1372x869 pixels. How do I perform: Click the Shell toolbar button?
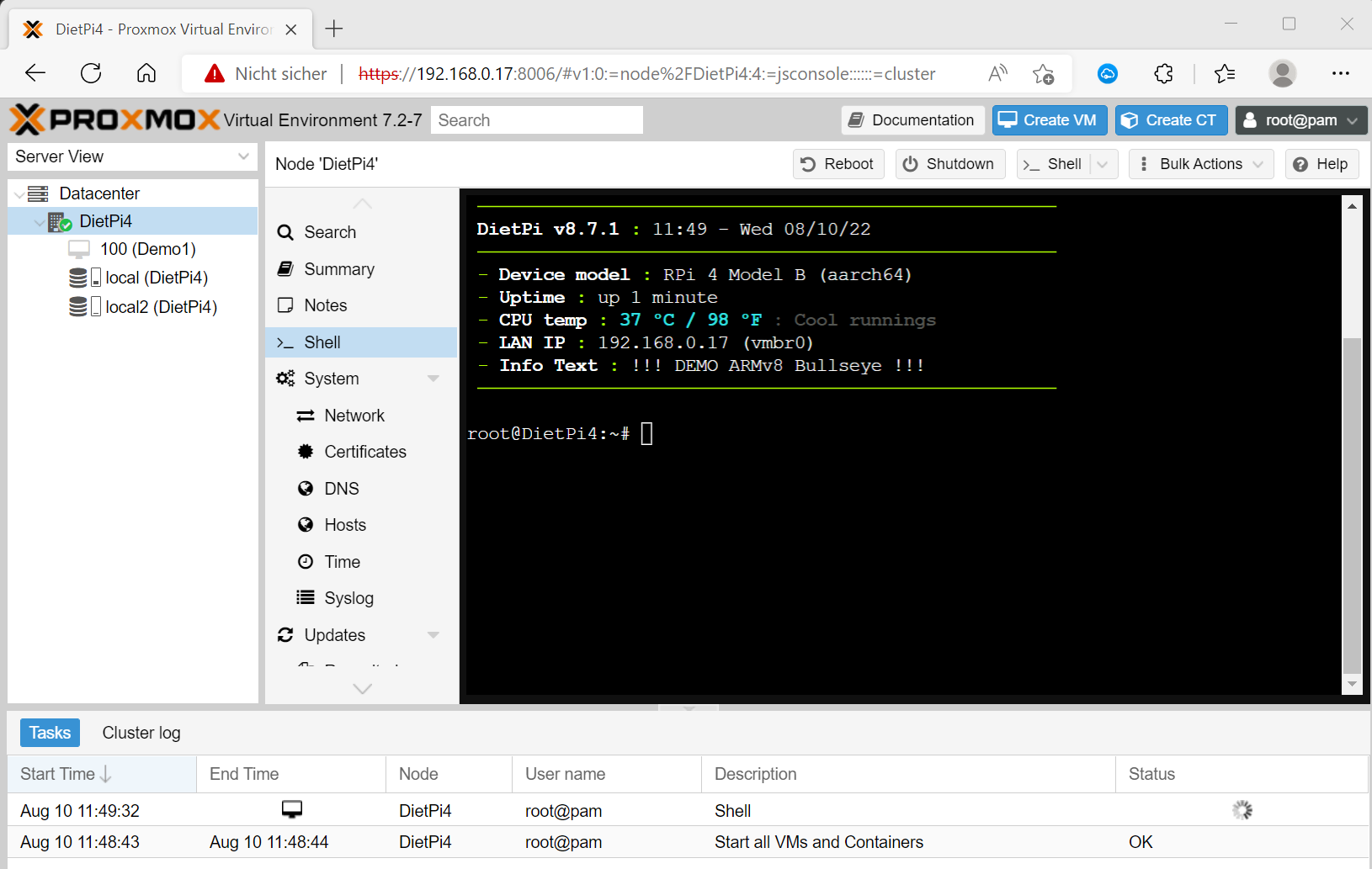tap(1054, 164)
